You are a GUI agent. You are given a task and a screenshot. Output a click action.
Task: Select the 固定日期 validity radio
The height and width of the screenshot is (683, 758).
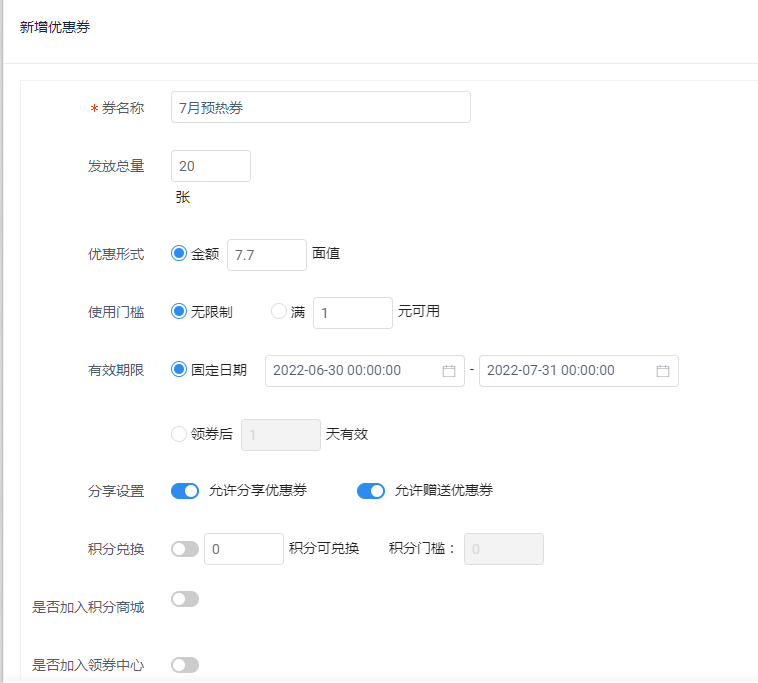point(179,370)
